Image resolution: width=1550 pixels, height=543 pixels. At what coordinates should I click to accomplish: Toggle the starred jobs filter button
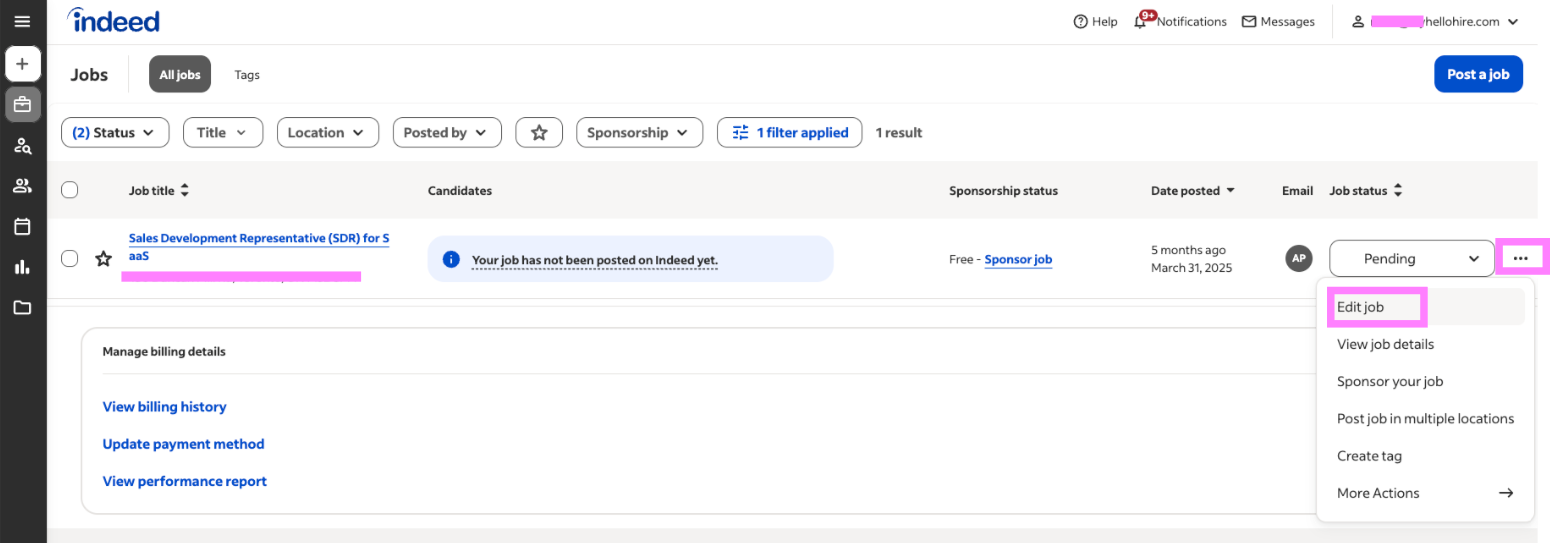(x=539, y=132)
